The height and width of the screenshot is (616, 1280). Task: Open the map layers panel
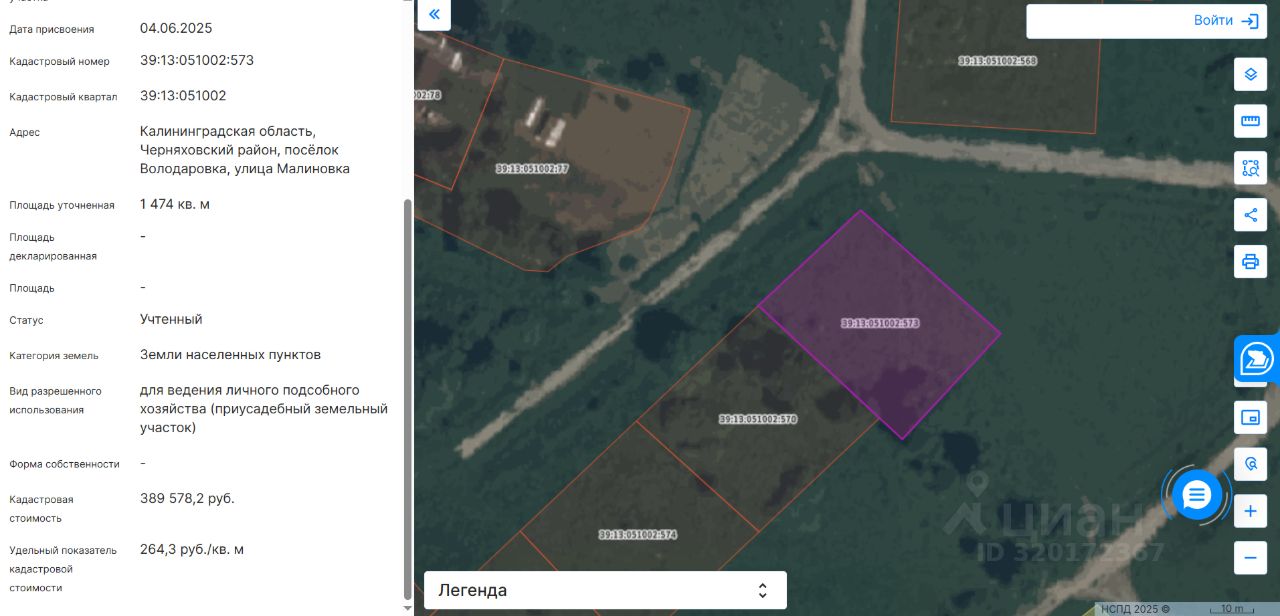point(1250,74)
